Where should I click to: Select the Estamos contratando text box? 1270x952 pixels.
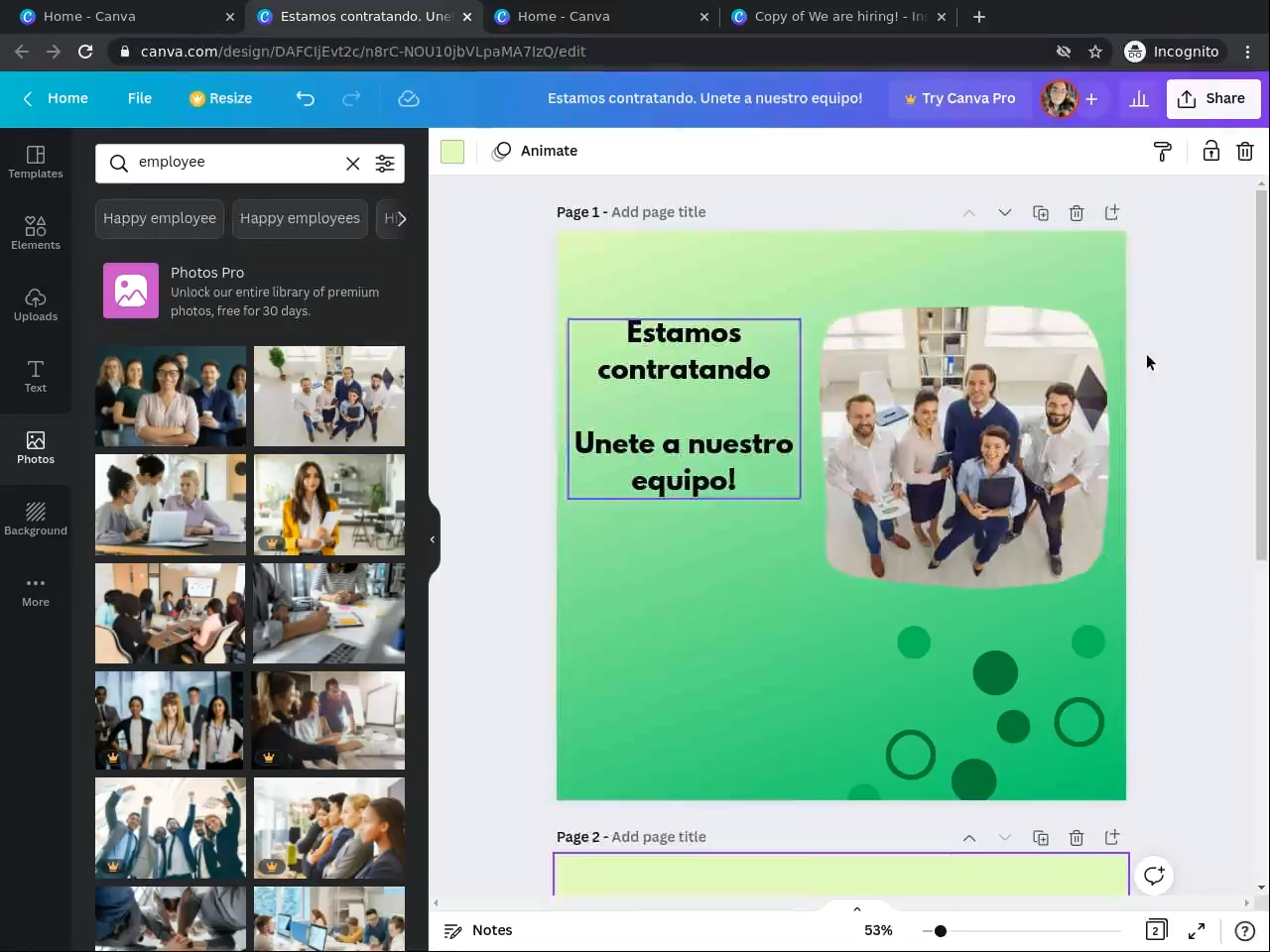point(684,408)
